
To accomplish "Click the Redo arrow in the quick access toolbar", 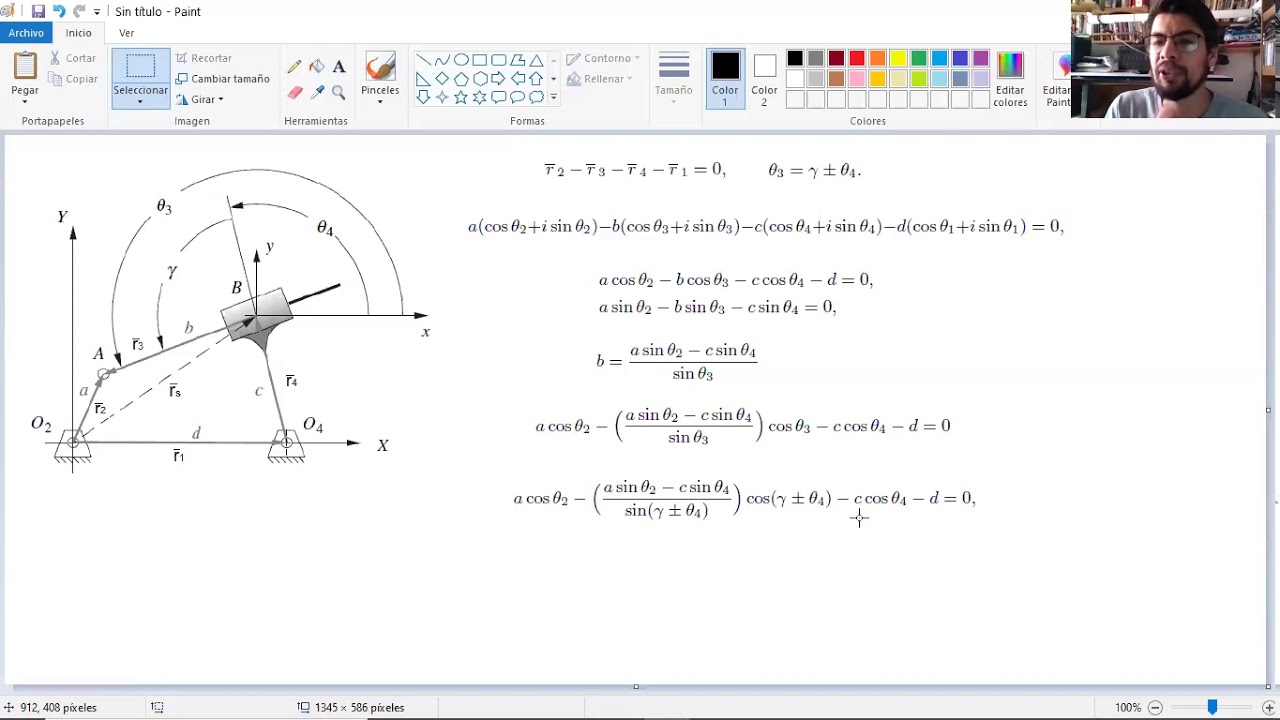I will (x=79, y=11).
